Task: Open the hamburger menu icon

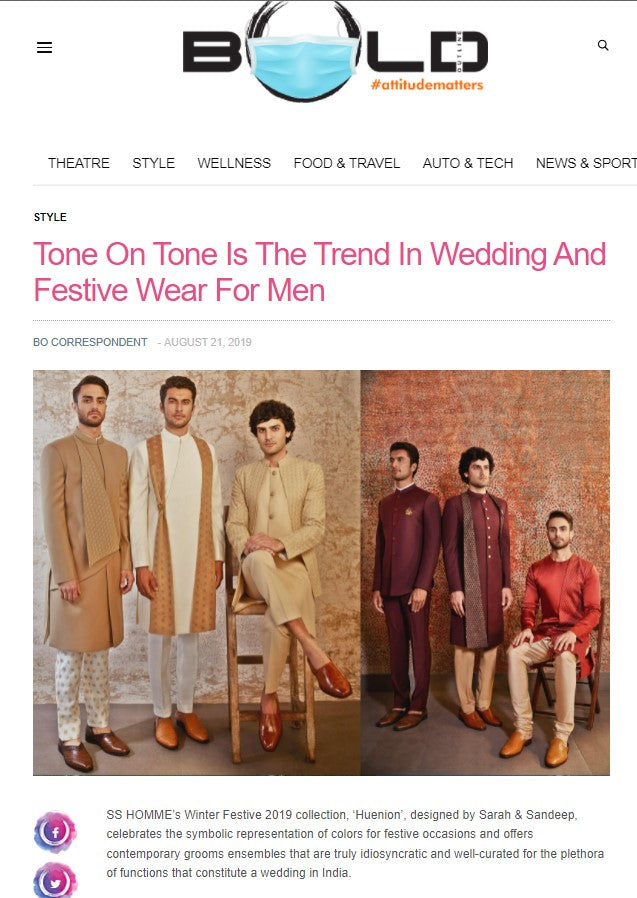Action: click(x=44, y=48)
